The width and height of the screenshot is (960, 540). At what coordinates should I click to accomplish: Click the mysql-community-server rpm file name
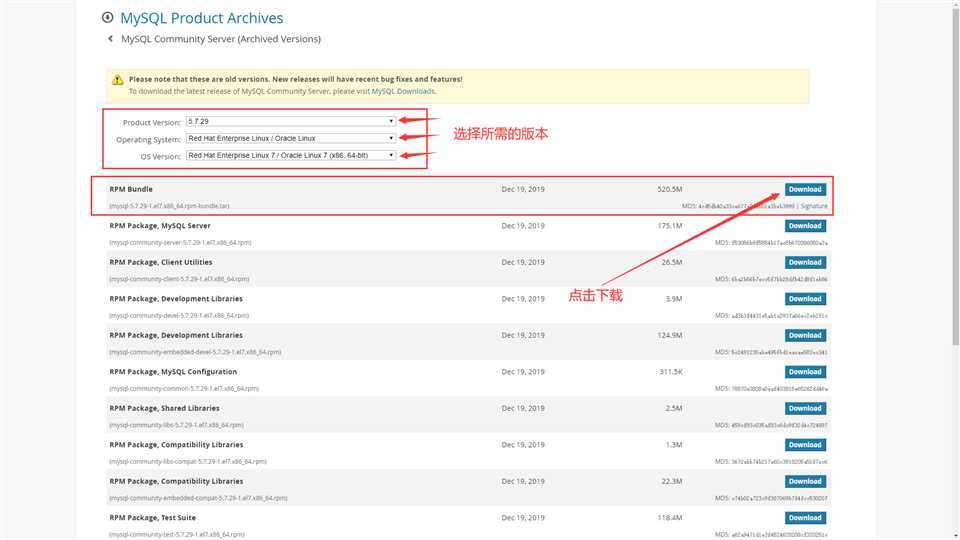pos(180,242)
